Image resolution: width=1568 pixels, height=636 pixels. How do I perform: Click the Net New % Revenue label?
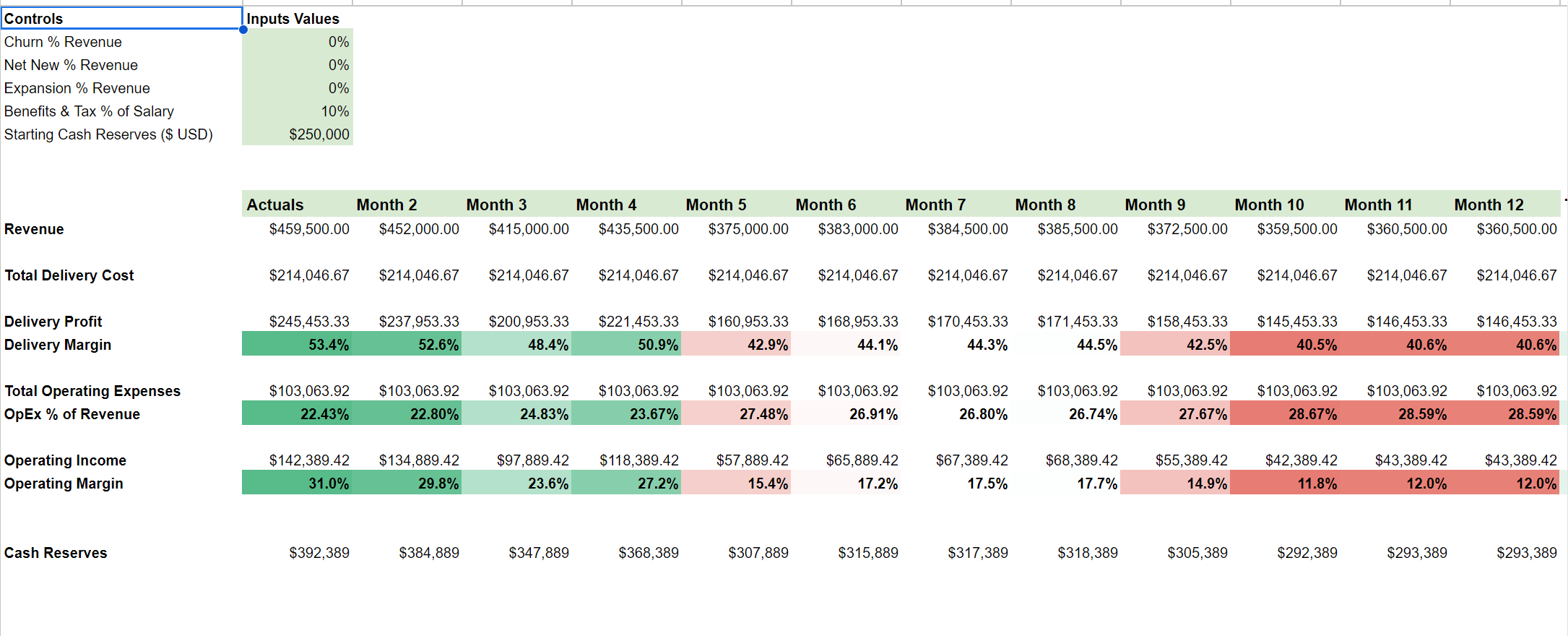71,65
